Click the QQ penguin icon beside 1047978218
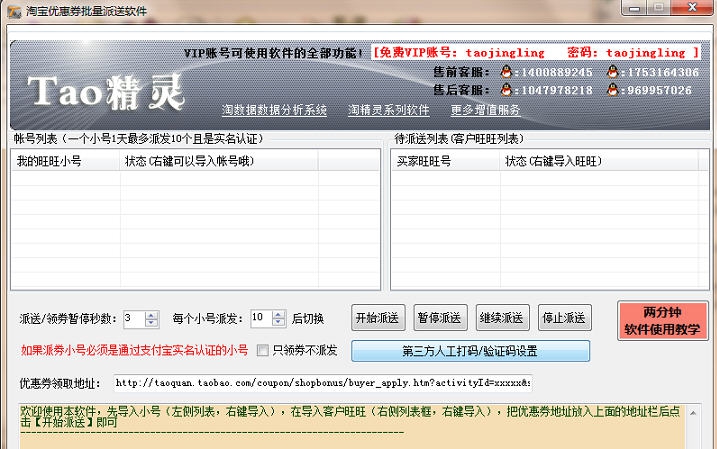This screenshot has width=717, height=449. (506, 90)
